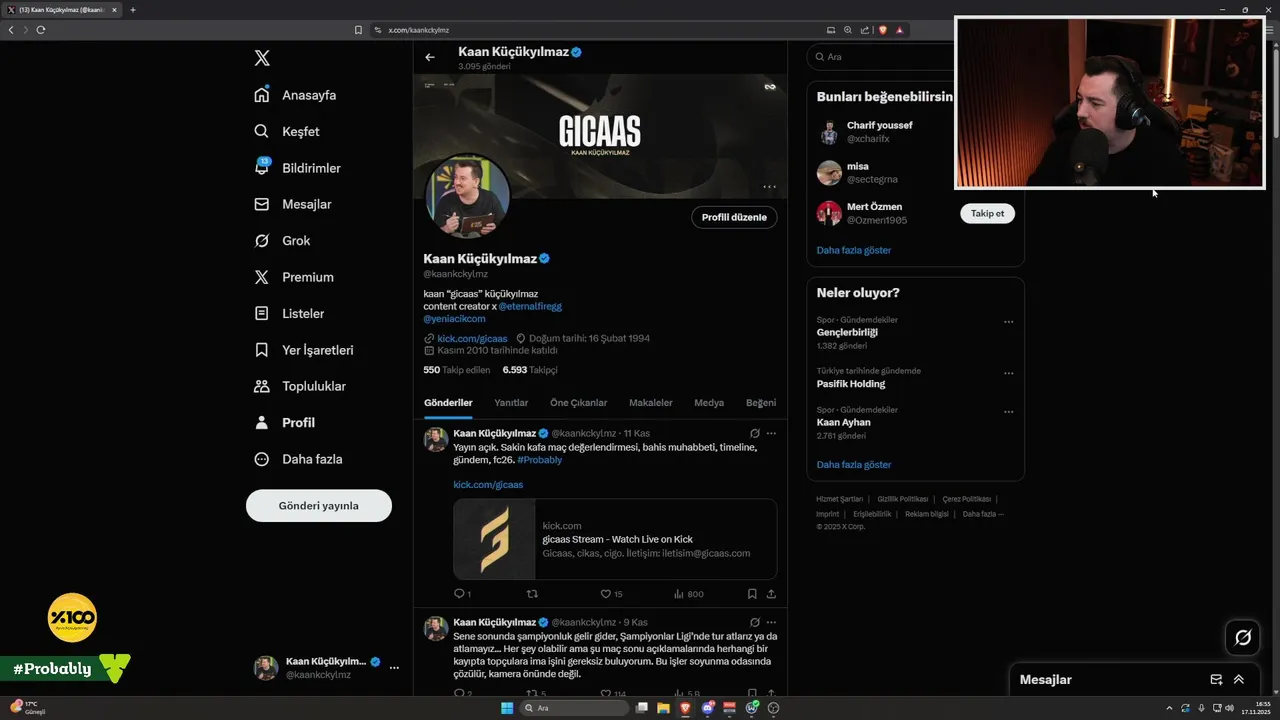Reload the browser page

tap(41, 30)
